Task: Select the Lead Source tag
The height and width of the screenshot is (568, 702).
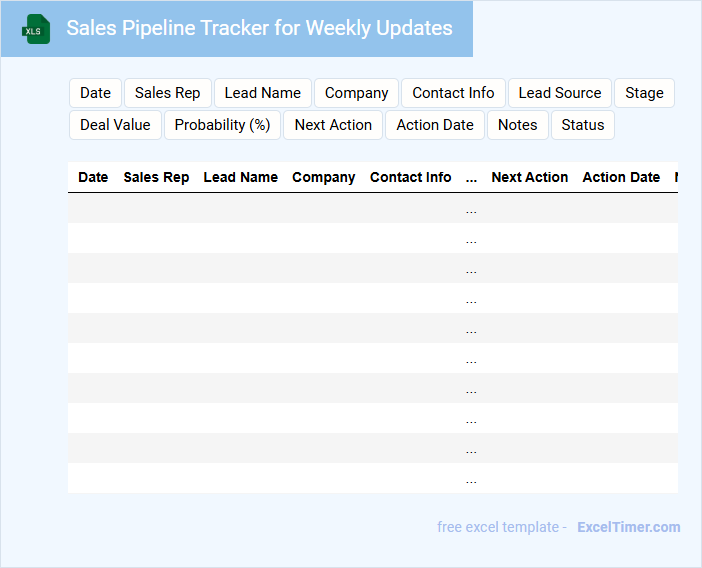Action: [x=560, y=93]
